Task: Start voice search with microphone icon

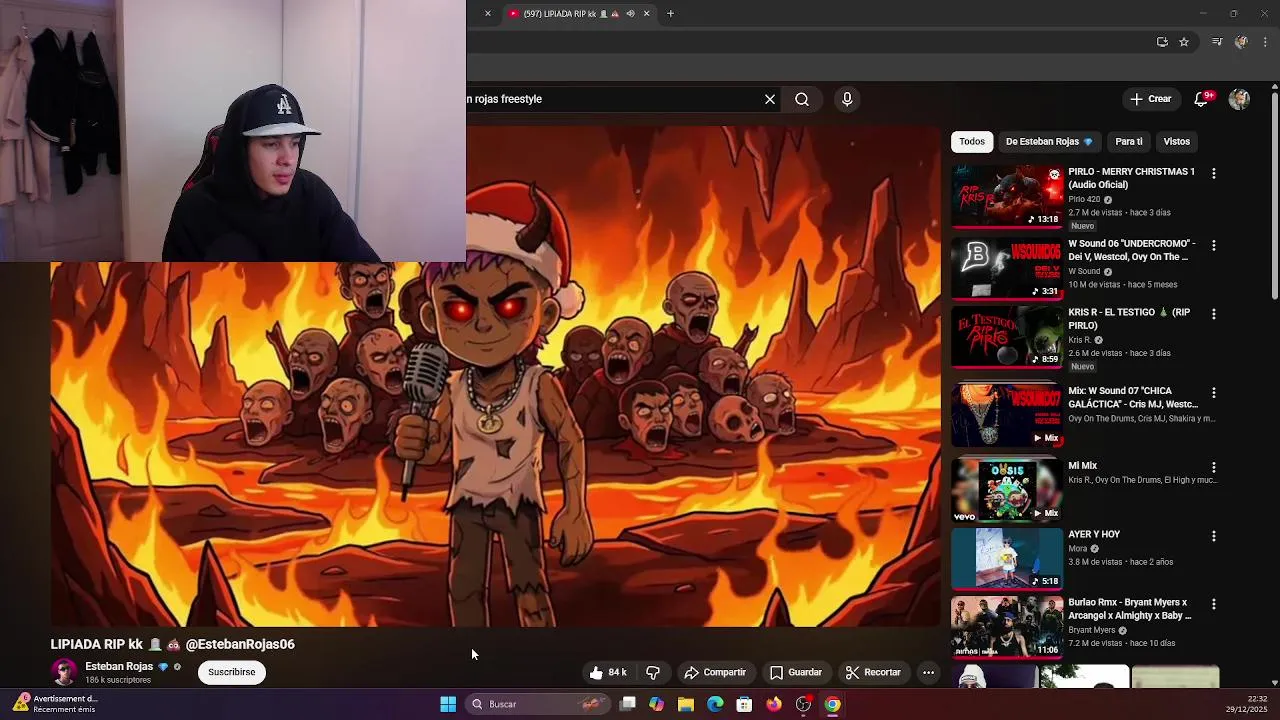Action: (847, 99)
